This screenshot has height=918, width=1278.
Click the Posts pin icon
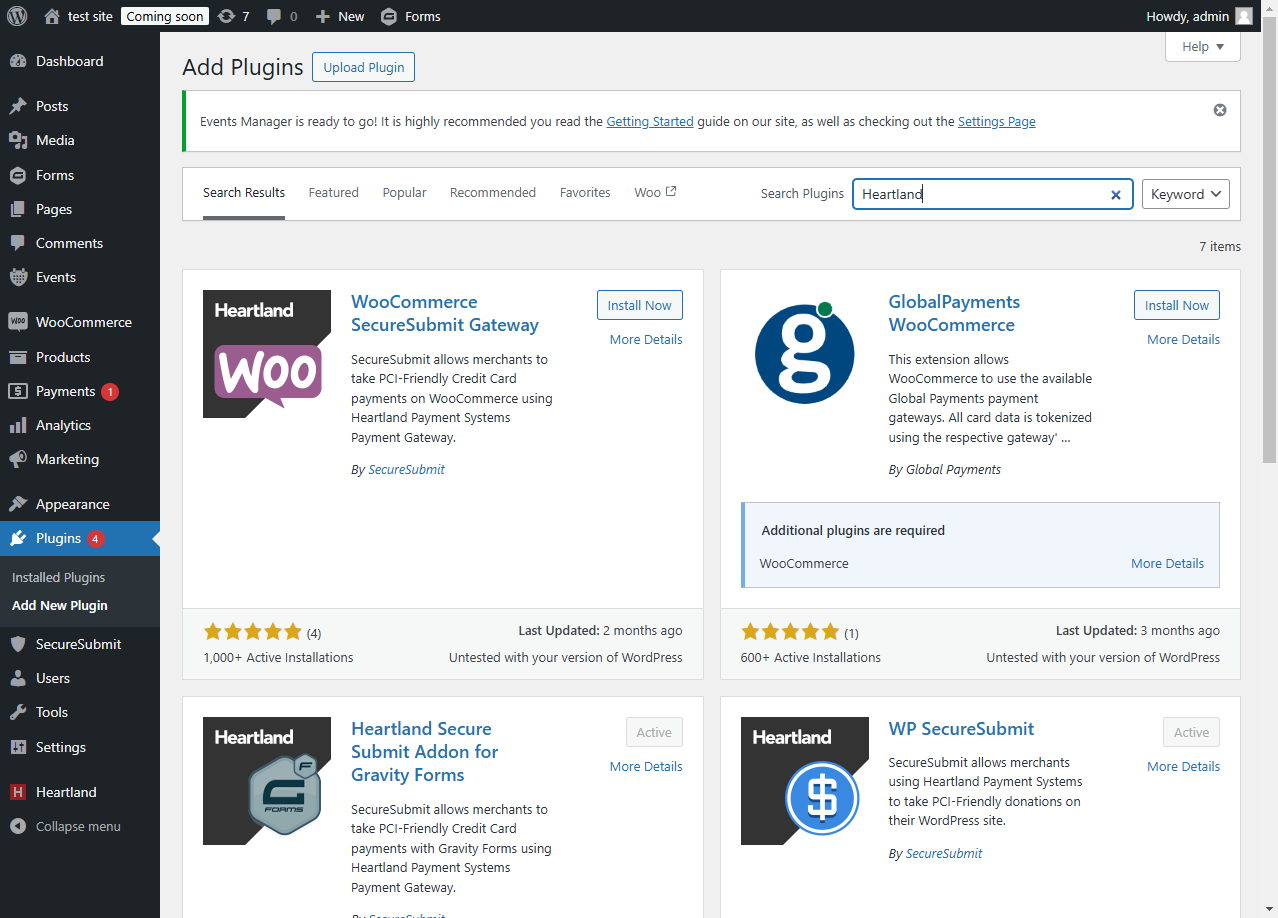pyautogui.click(x=18, y=106)
